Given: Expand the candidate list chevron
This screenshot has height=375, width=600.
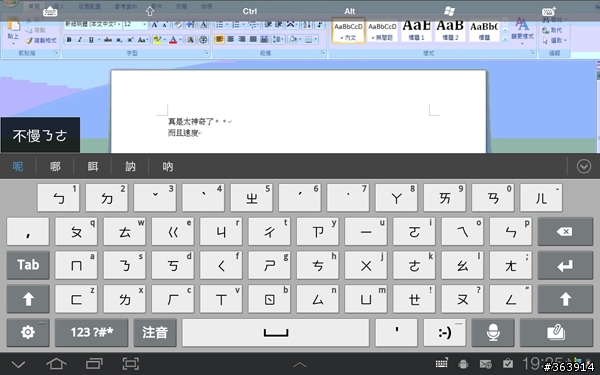Looking at the screenshot, I should tap(584, 166).
